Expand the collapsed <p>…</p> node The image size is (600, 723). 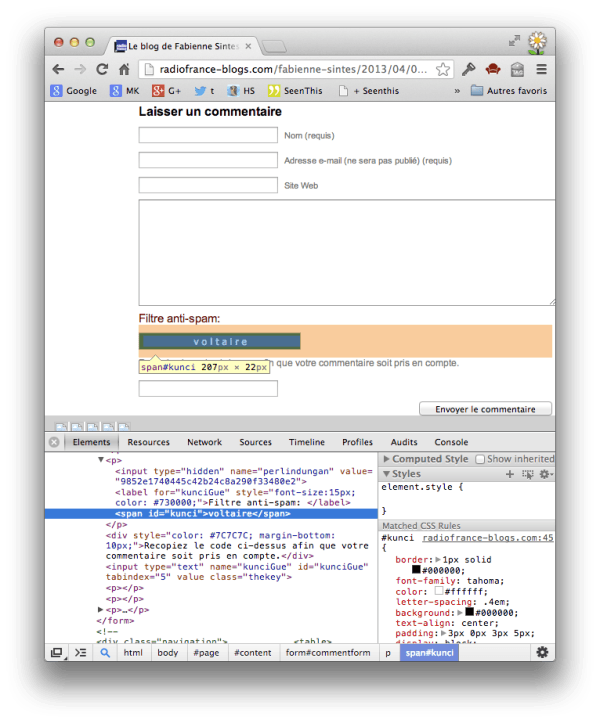[101, 609]
